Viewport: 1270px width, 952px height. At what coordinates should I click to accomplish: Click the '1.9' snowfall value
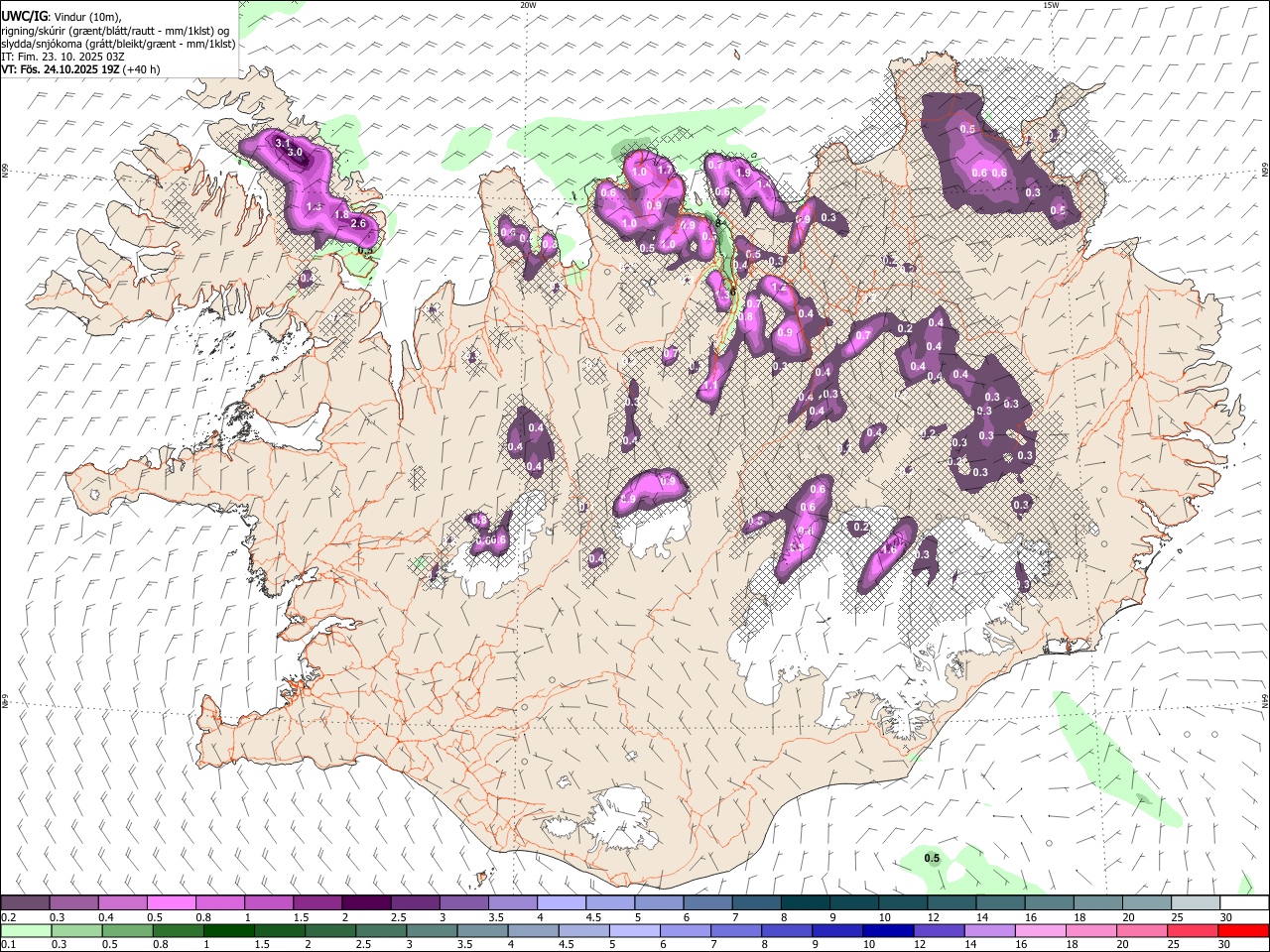click(742, 174)
